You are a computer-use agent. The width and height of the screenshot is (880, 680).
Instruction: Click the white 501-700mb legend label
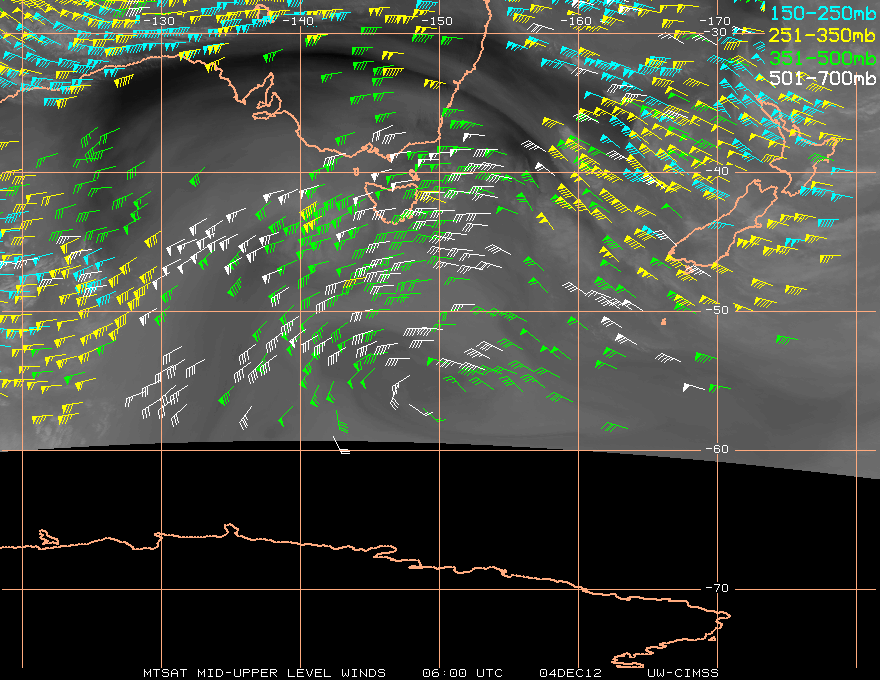click(822, 78)
